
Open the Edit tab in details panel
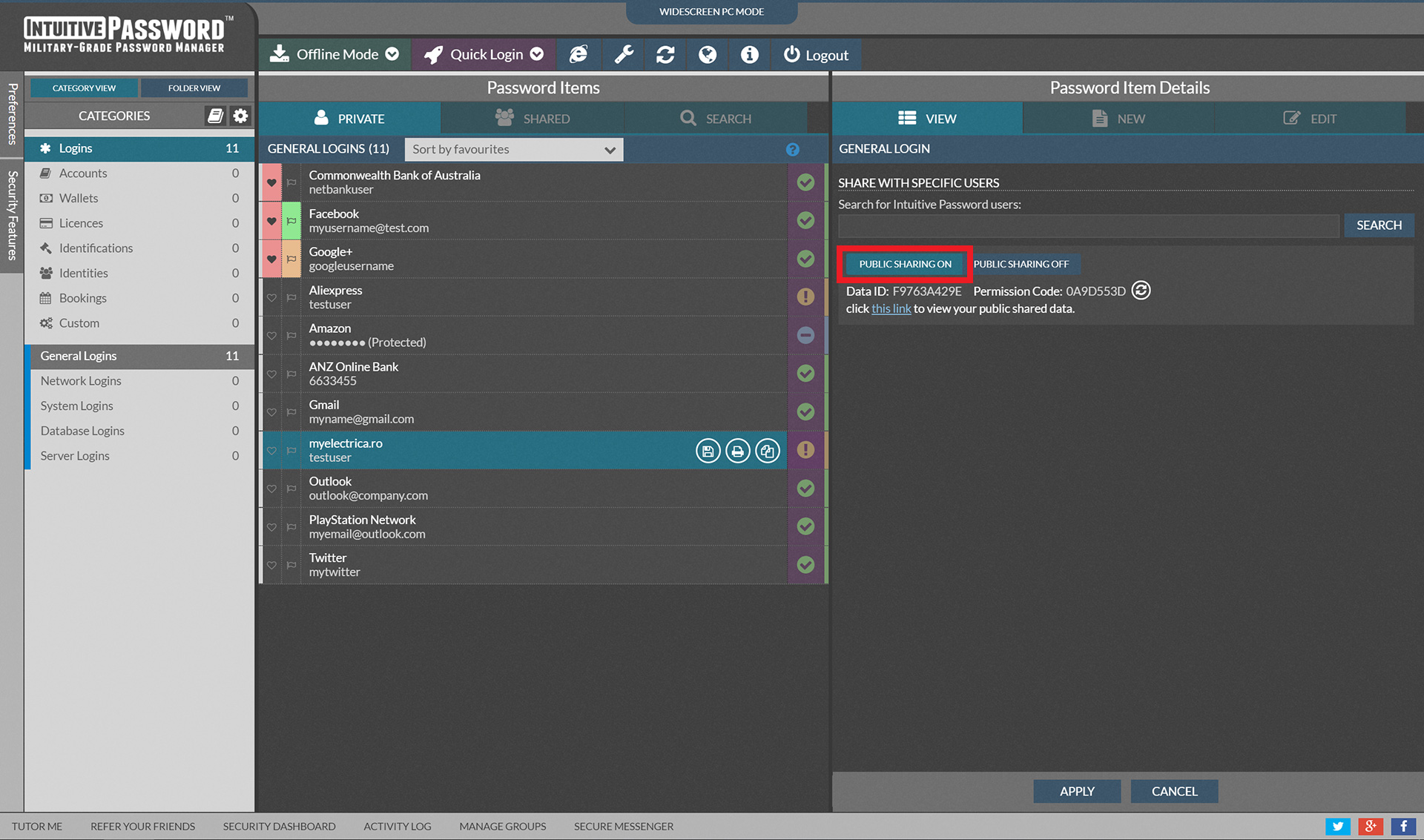1310,119
